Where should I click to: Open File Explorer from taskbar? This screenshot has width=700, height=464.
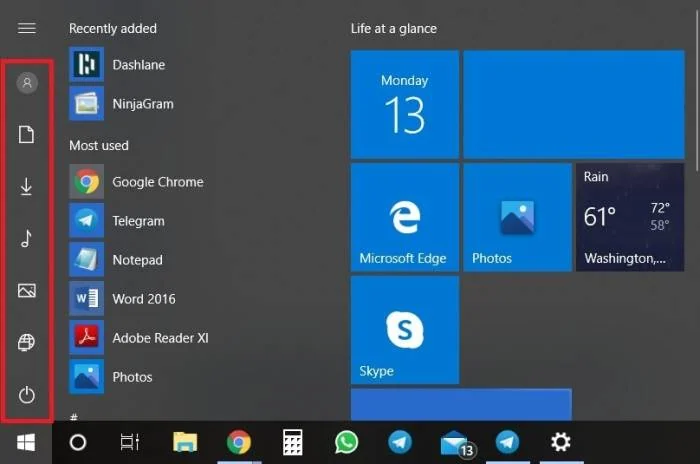coord(185,442)
